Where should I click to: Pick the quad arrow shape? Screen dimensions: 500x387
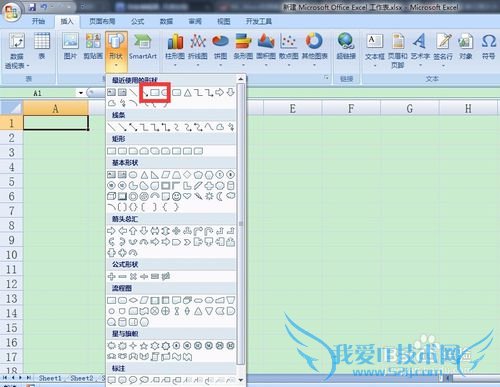[x=176, y=231]
